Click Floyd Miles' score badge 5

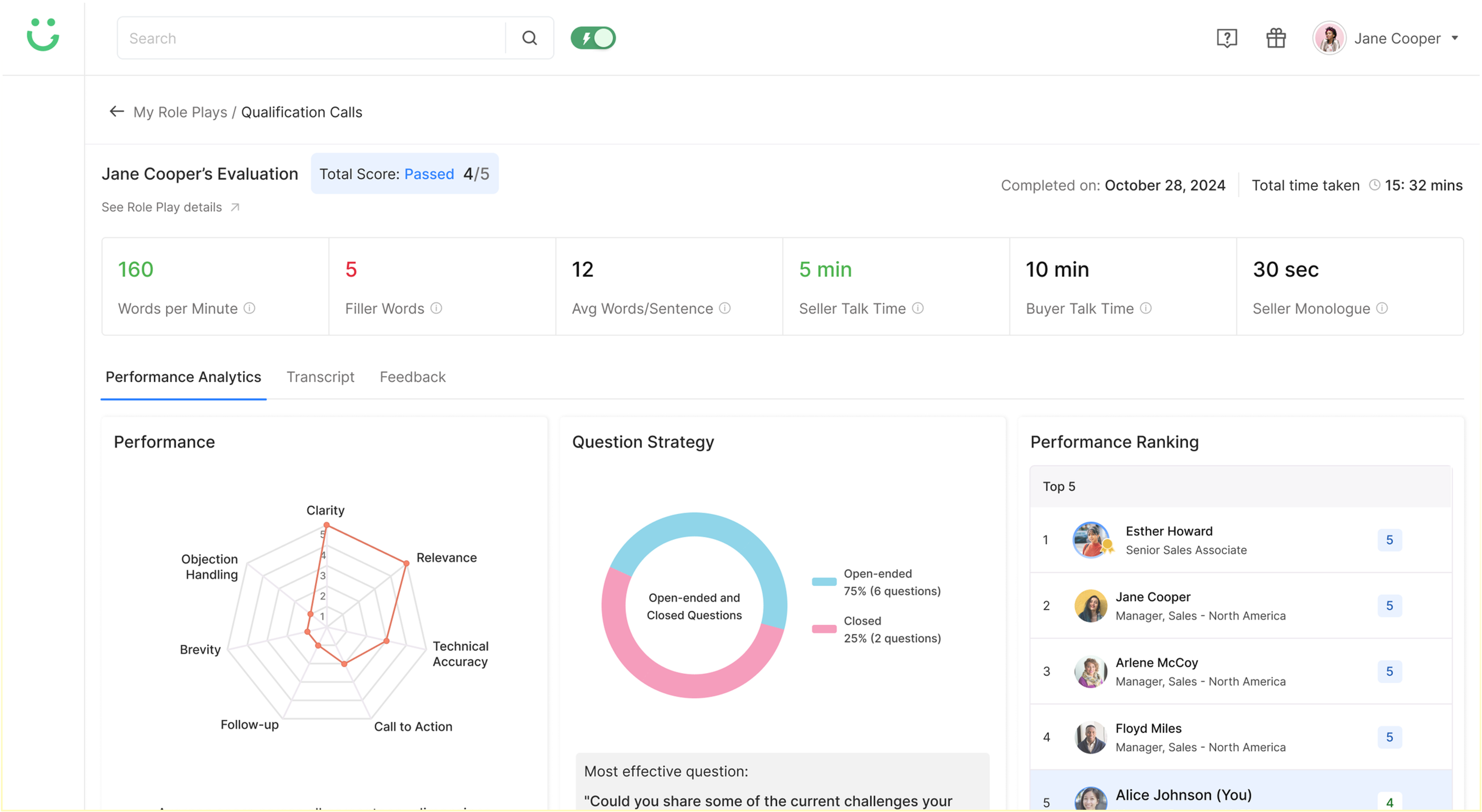[x=1389, y=737]
